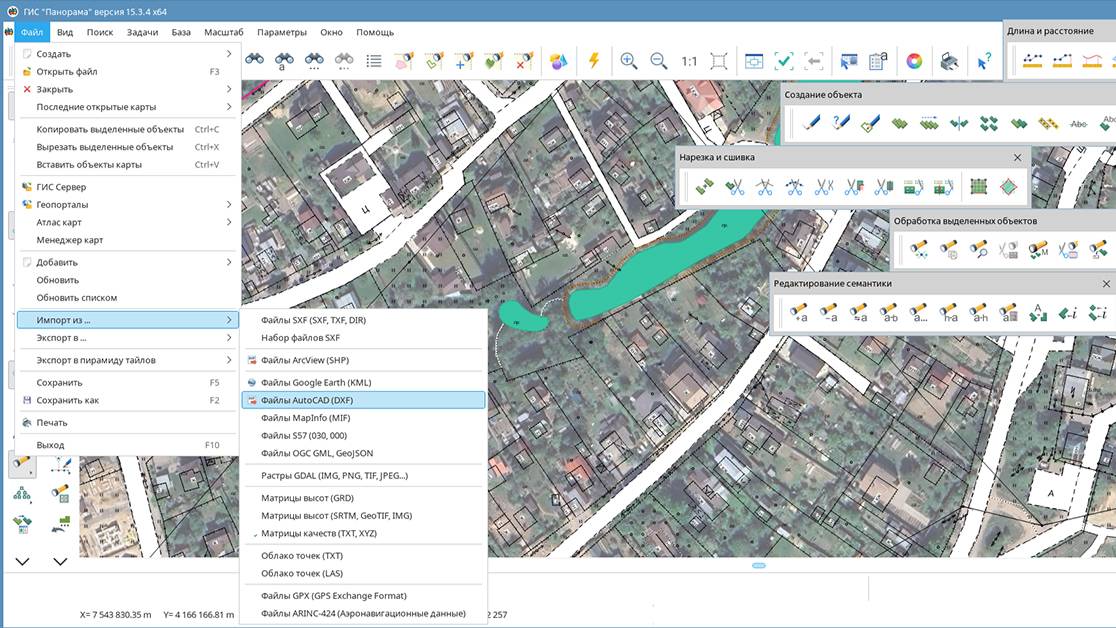Expand Экспорт в пирамиду тайлов submenu
1116x628 pixels.
click(127, 360)
